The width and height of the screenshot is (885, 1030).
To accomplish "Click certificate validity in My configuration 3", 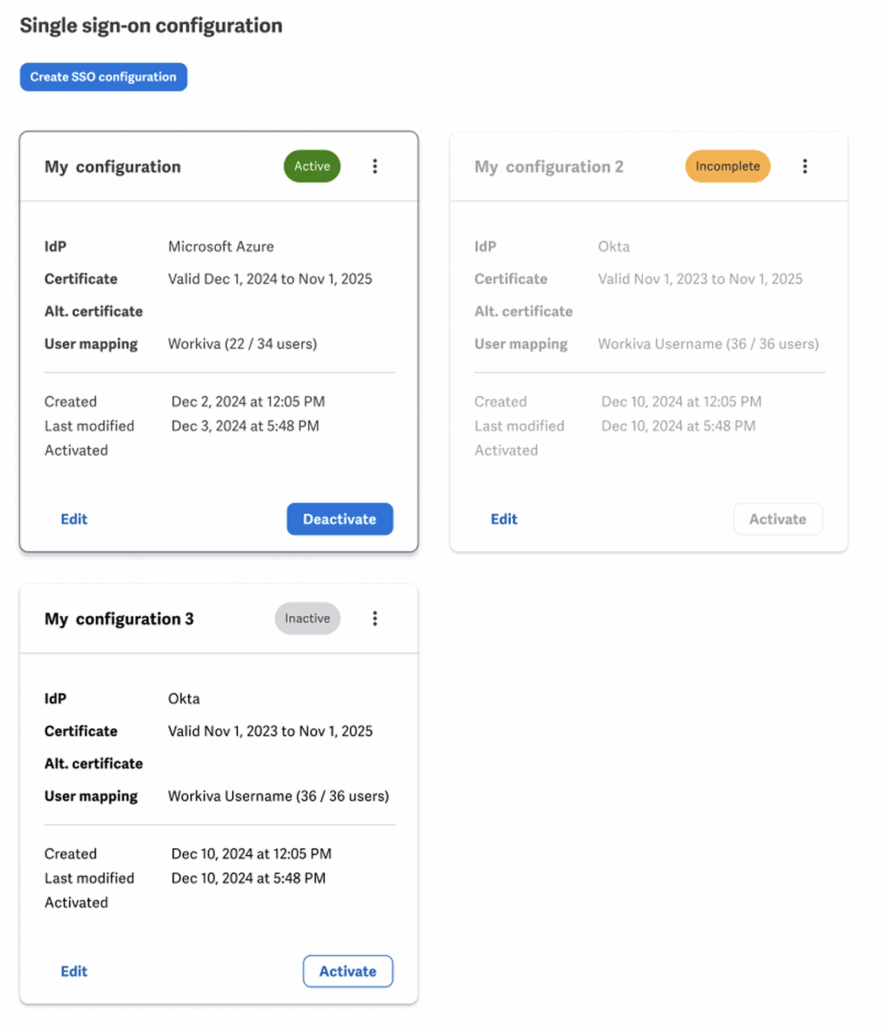I will click(270, 731).
